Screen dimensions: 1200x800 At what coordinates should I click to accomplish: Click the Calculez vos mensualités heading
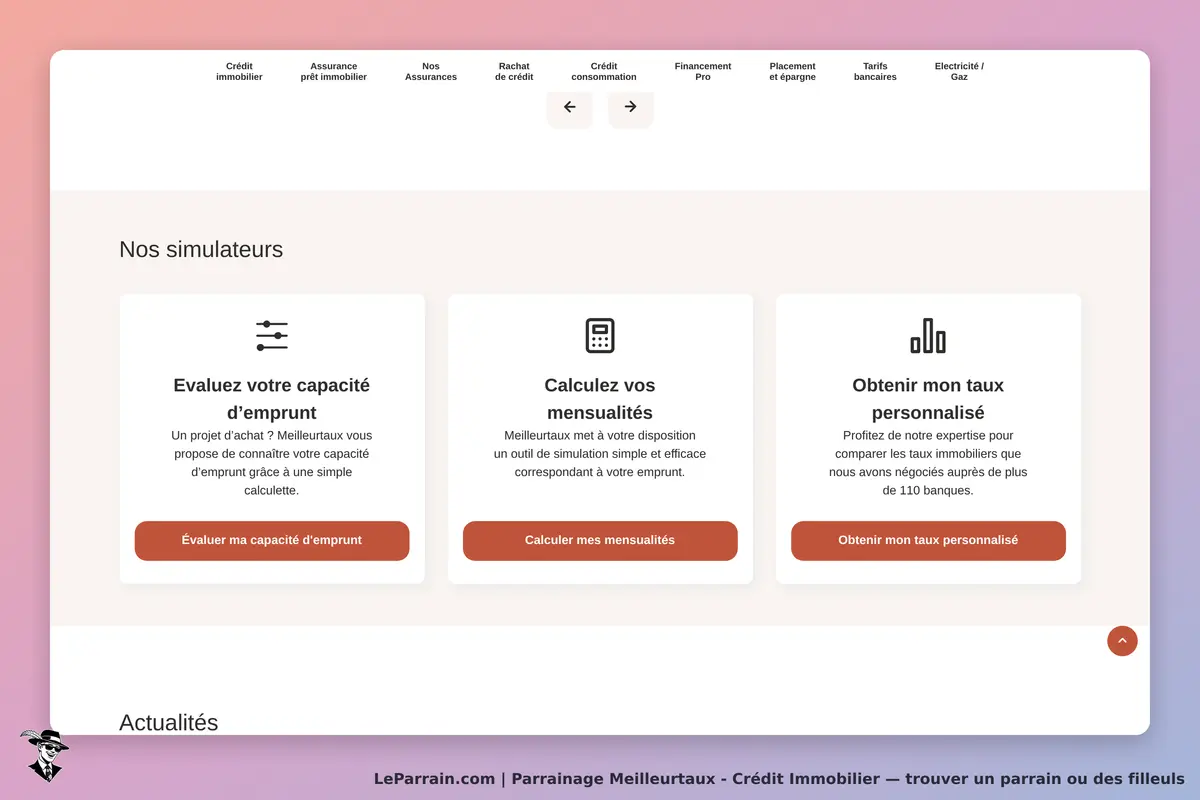pos(600,399)
